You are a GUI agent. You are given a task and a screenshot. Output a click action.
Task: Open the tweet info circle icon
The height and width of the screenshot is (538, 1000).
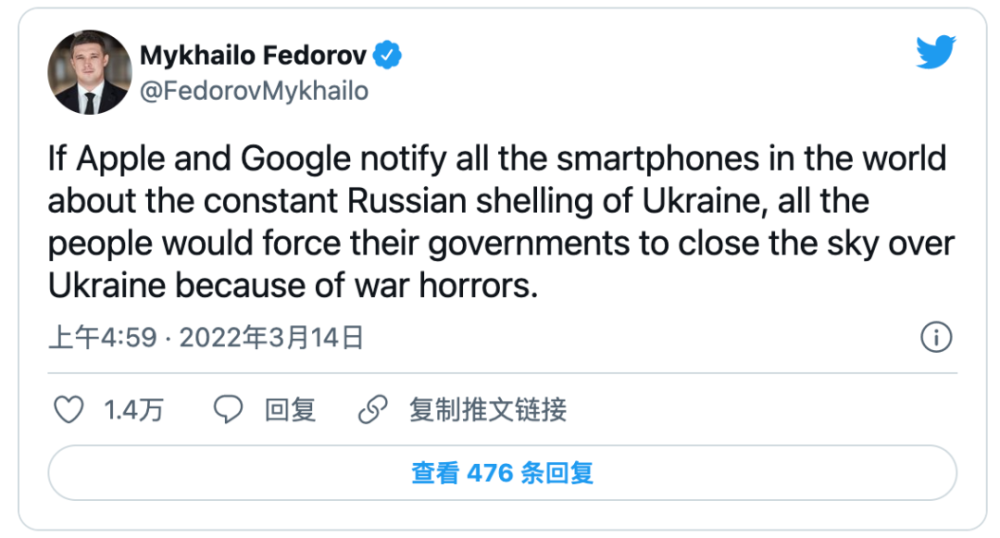(x=936, y=337)
